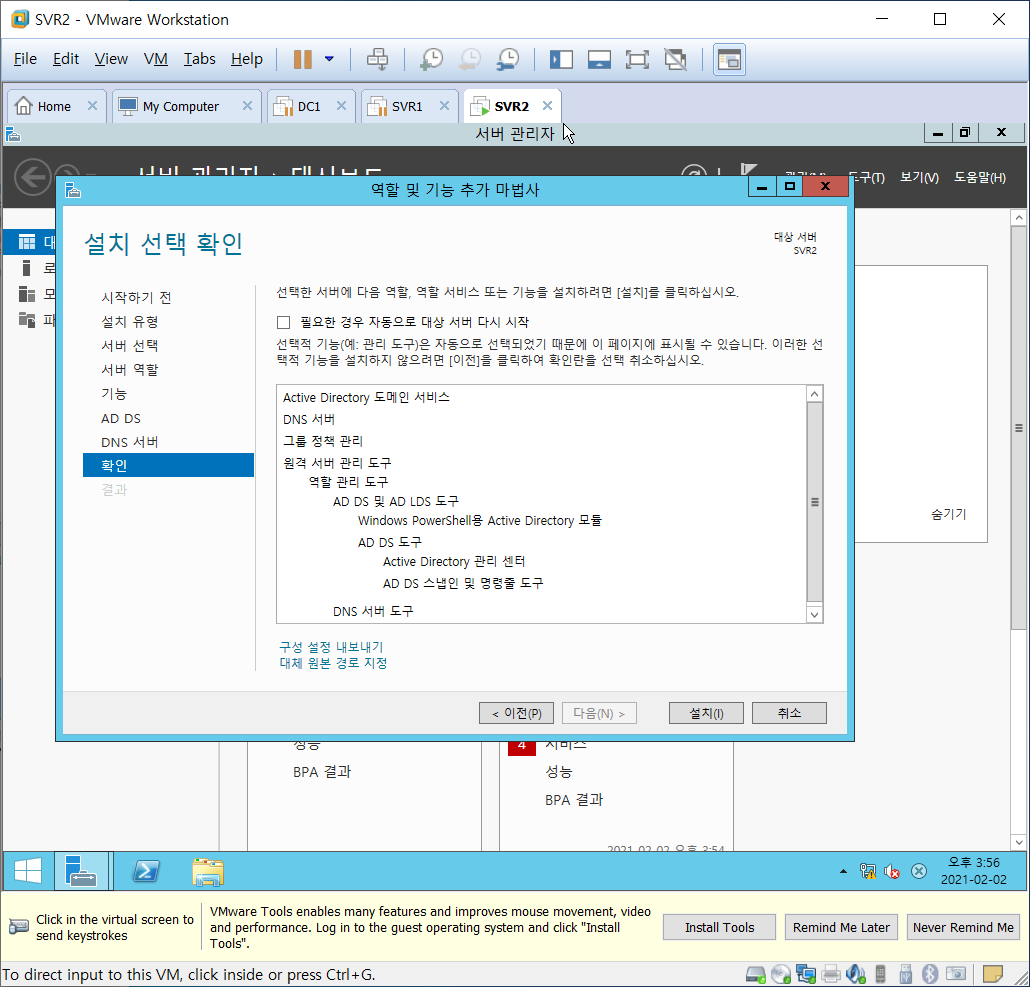Click 'Active Directory 도메인 서비스' in the list

[366, 397]
